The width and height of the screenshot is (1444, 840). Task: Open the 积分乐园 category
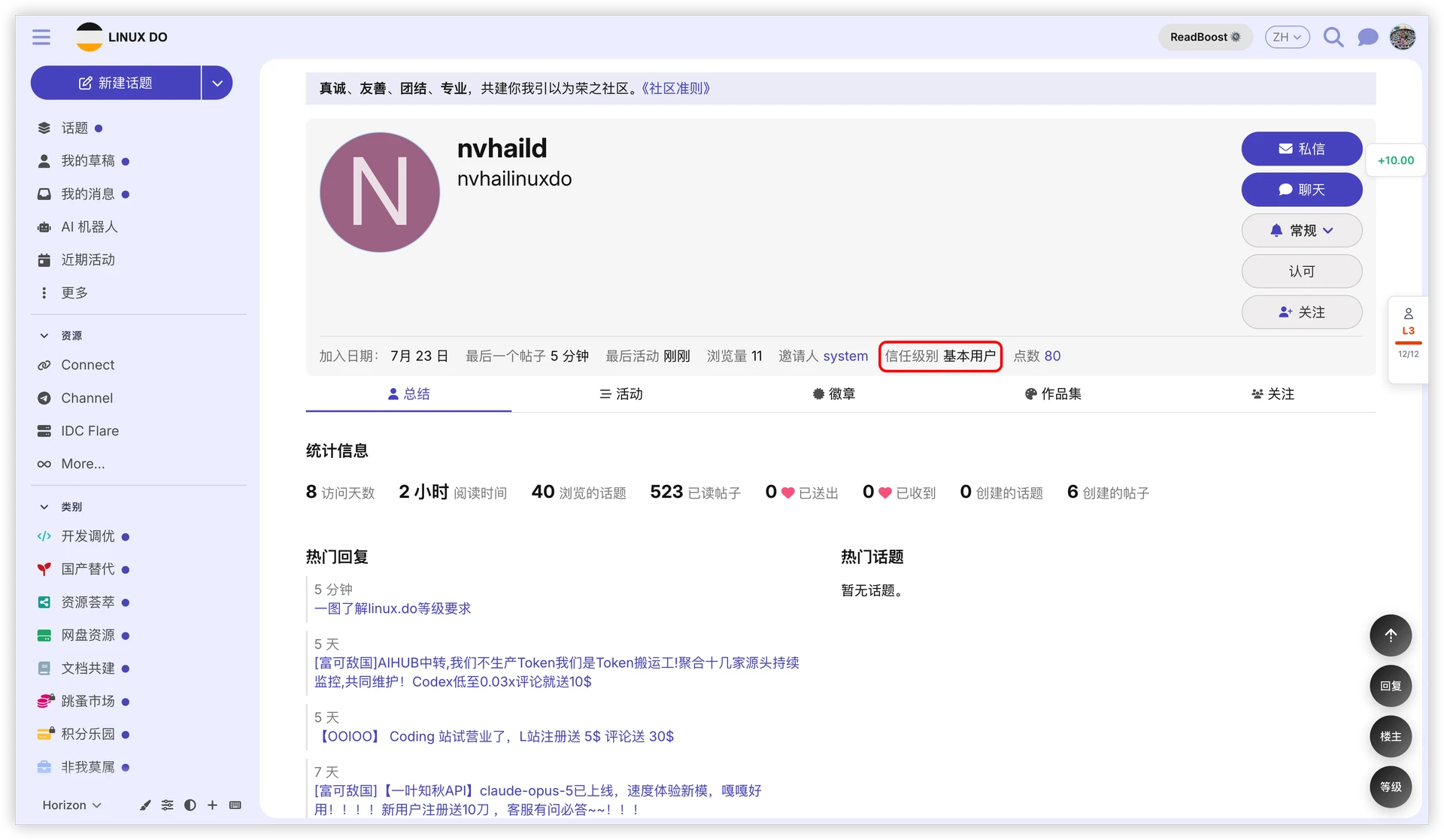(88, 734)
